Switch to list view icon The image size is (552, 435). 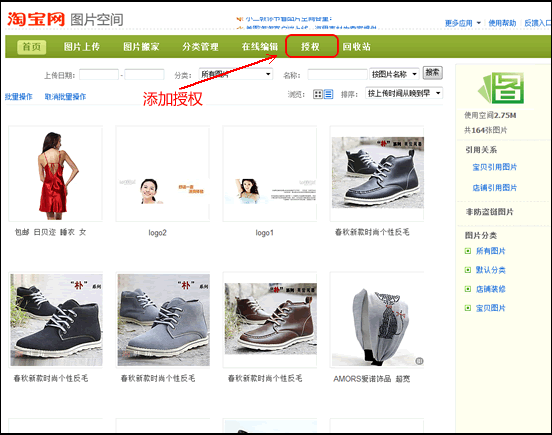click(328, 94)
